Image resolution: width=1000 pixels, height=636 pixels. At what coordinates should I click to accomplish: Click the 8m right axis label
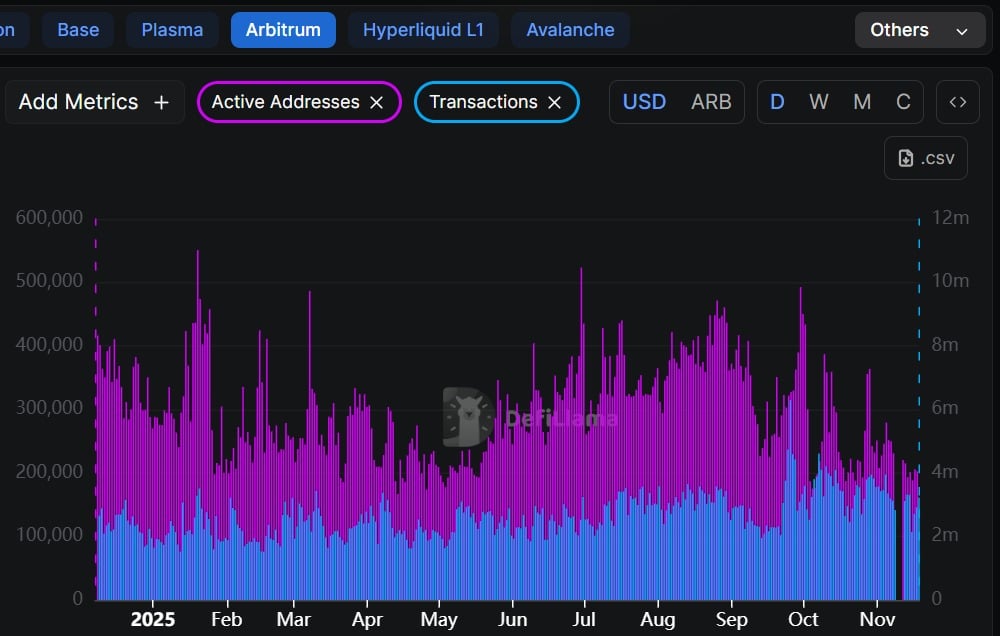[945, 344]
